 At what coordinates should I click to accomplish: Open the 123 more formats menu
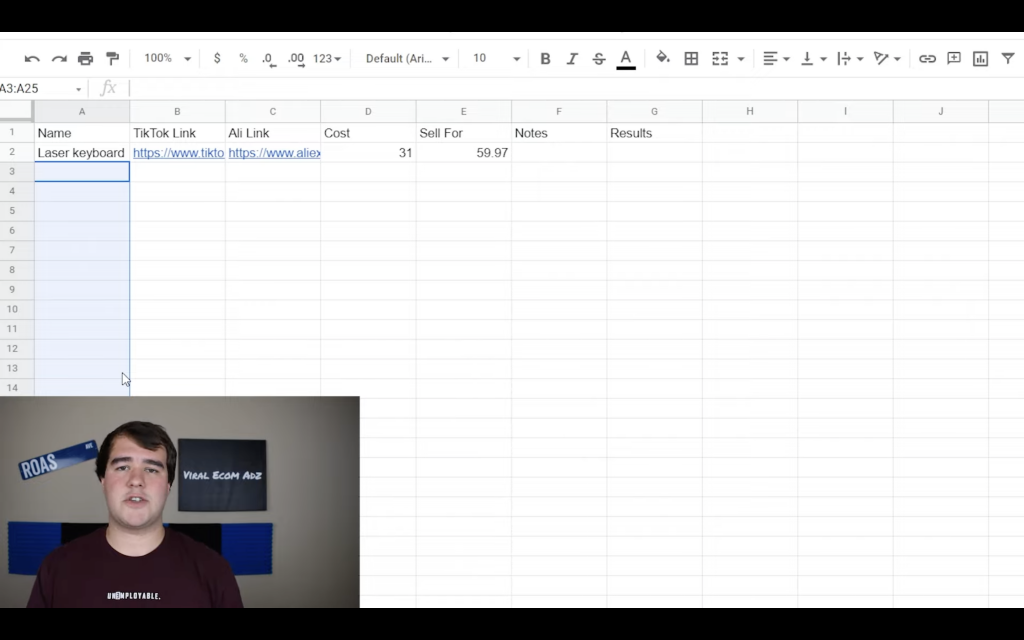(327, 59)
